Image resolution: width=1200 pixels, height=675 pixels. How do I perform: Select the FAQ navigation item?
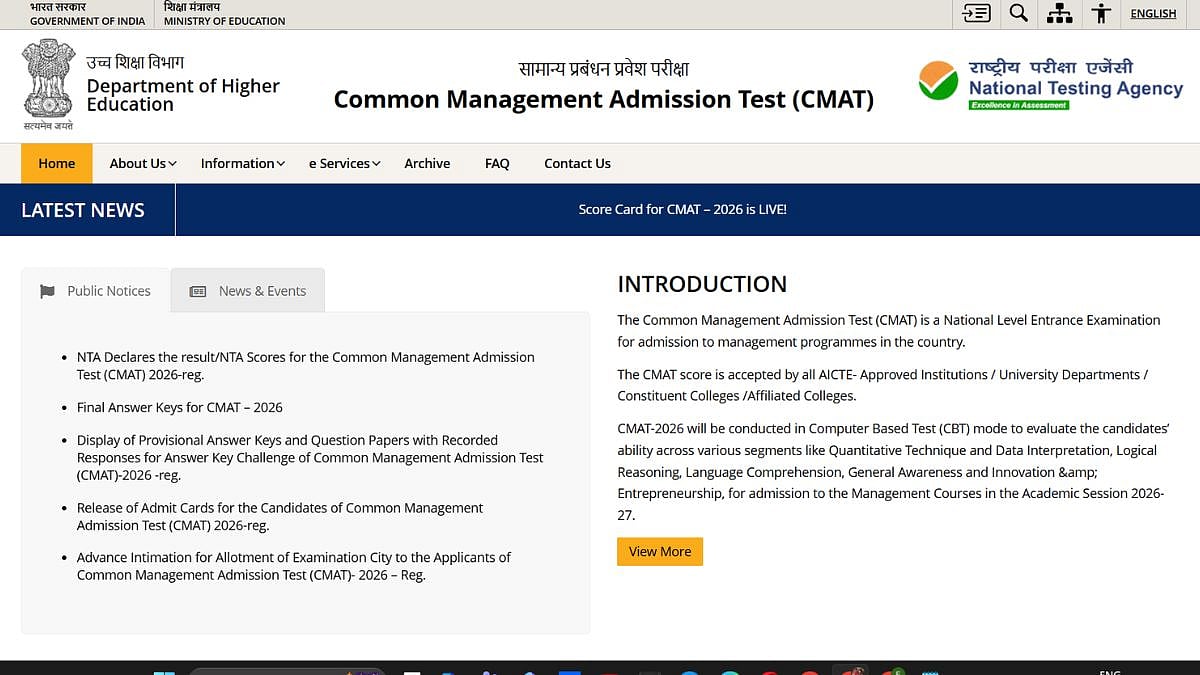(497, 163)
